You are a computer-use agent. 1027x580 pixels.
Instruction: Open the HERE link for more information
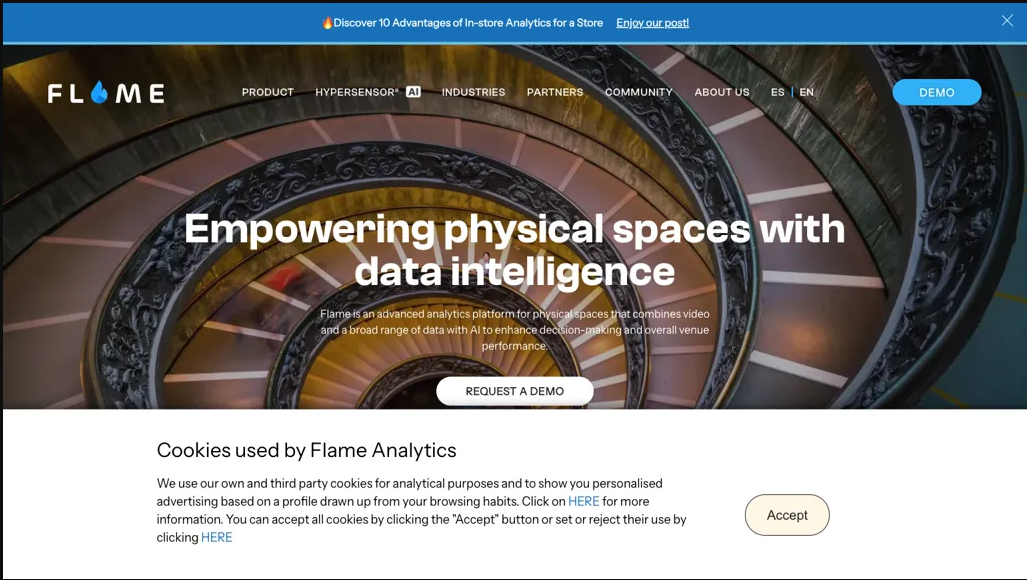(x=583, y=501)
